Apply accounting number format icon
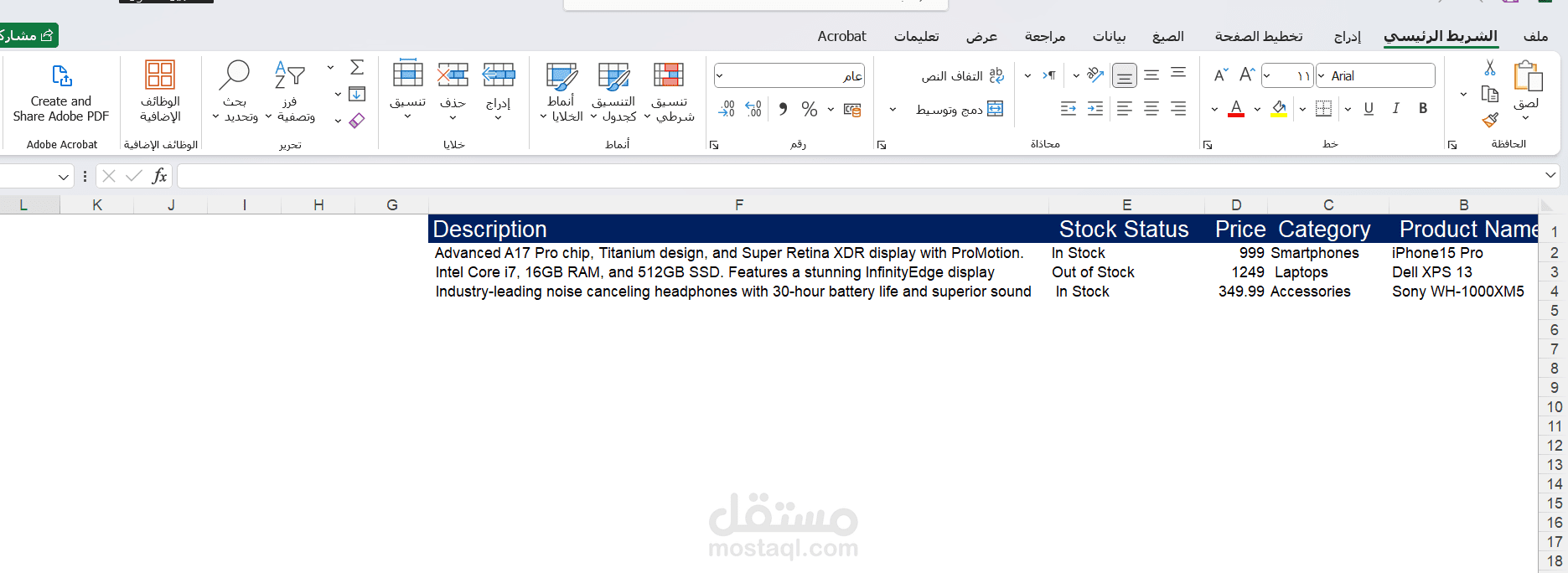The width and height of the screenshot is (1568, 573). [x=852, y=110]
